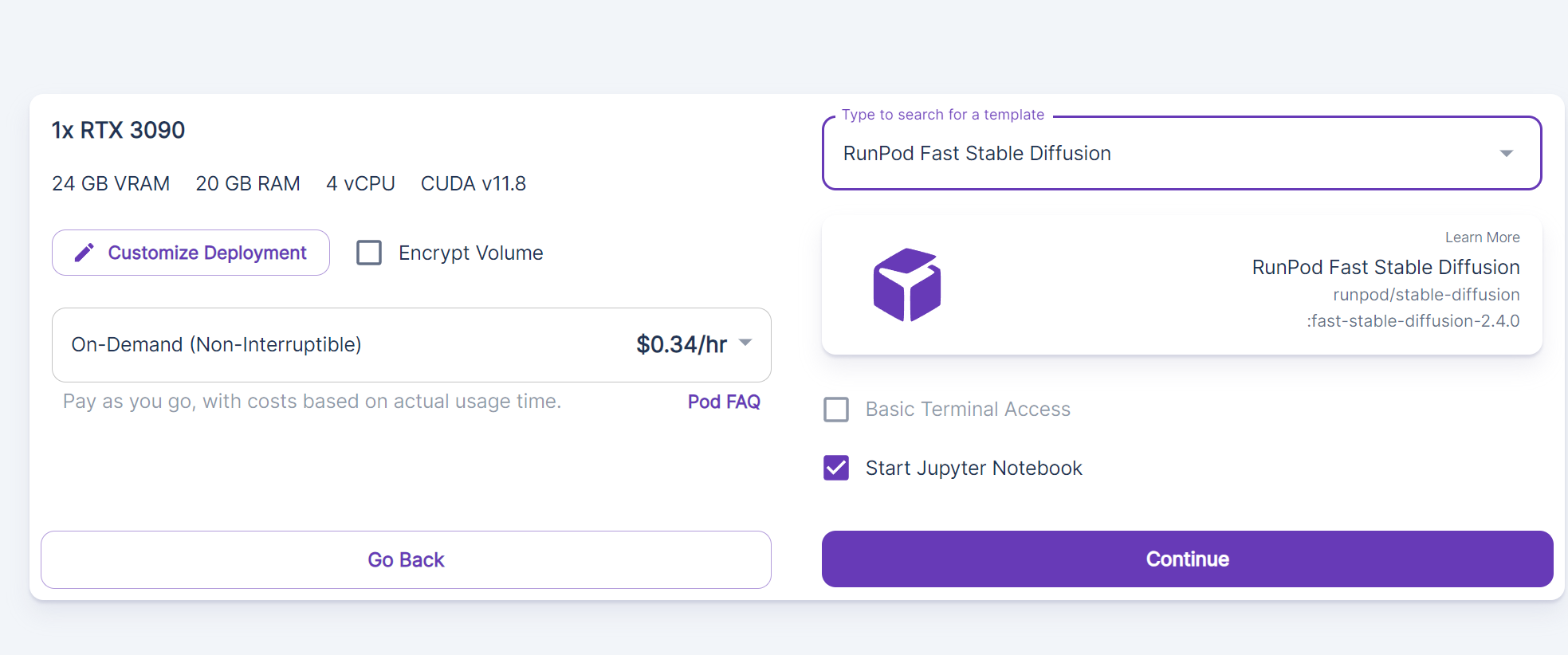Check the Basic Terminal Access checkbox
1568x655 pixels.
tap(836, 410)
